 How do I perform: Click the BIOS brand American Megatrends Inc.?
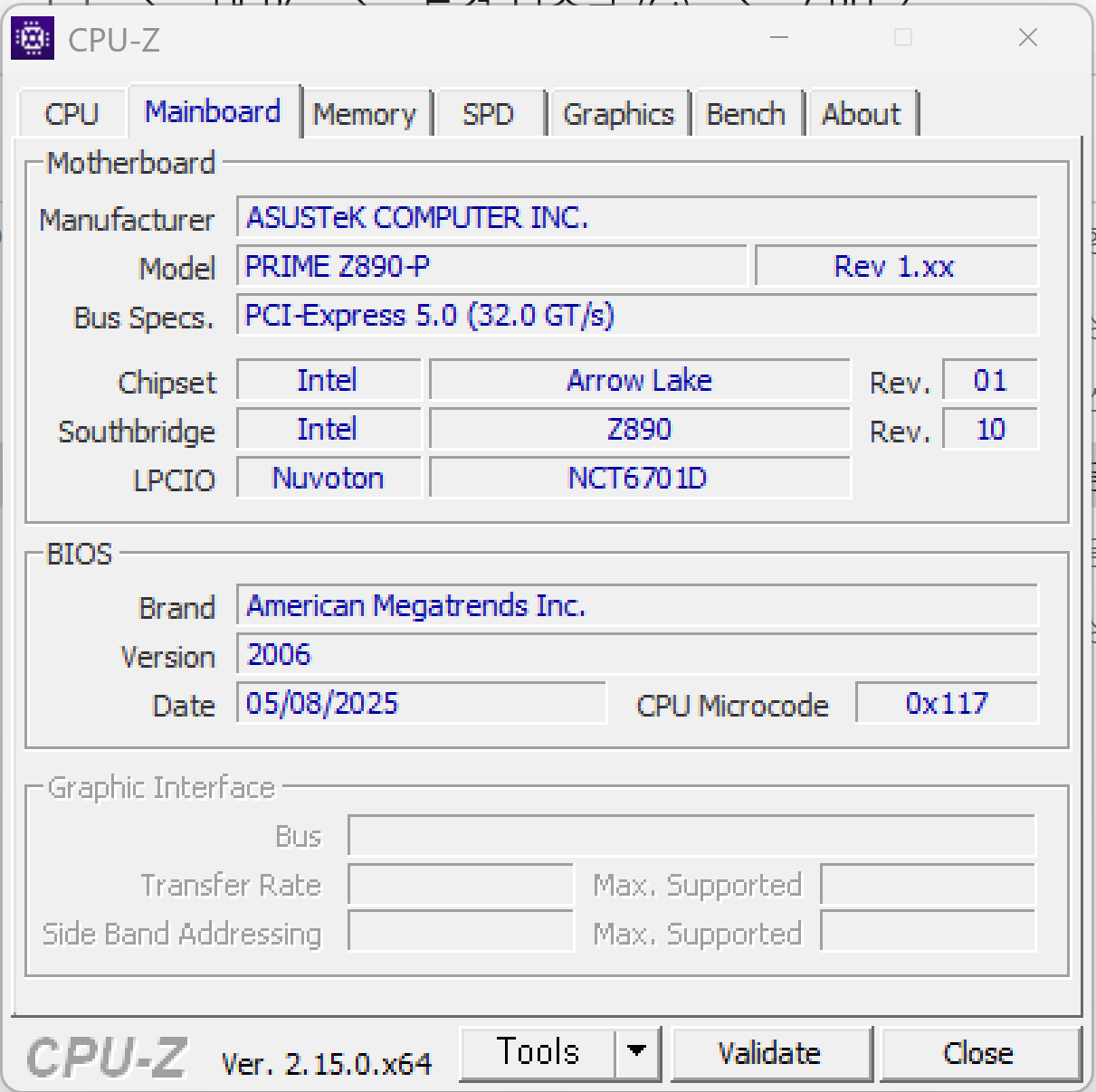[x=637, y=605]
